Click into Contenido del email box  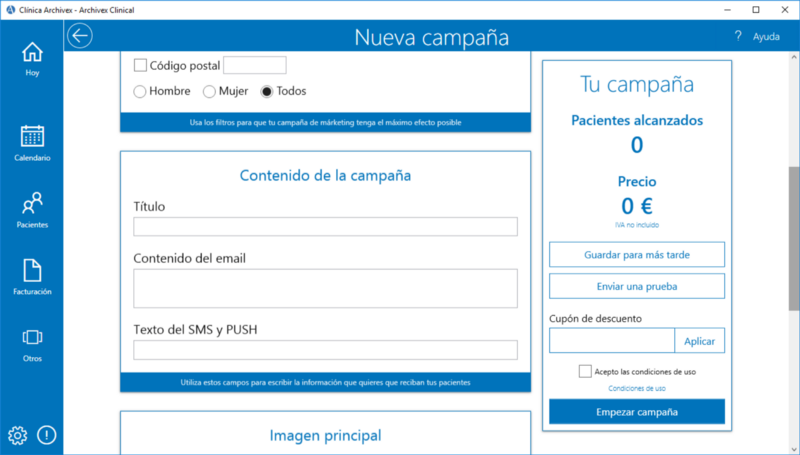click(326, 289)
